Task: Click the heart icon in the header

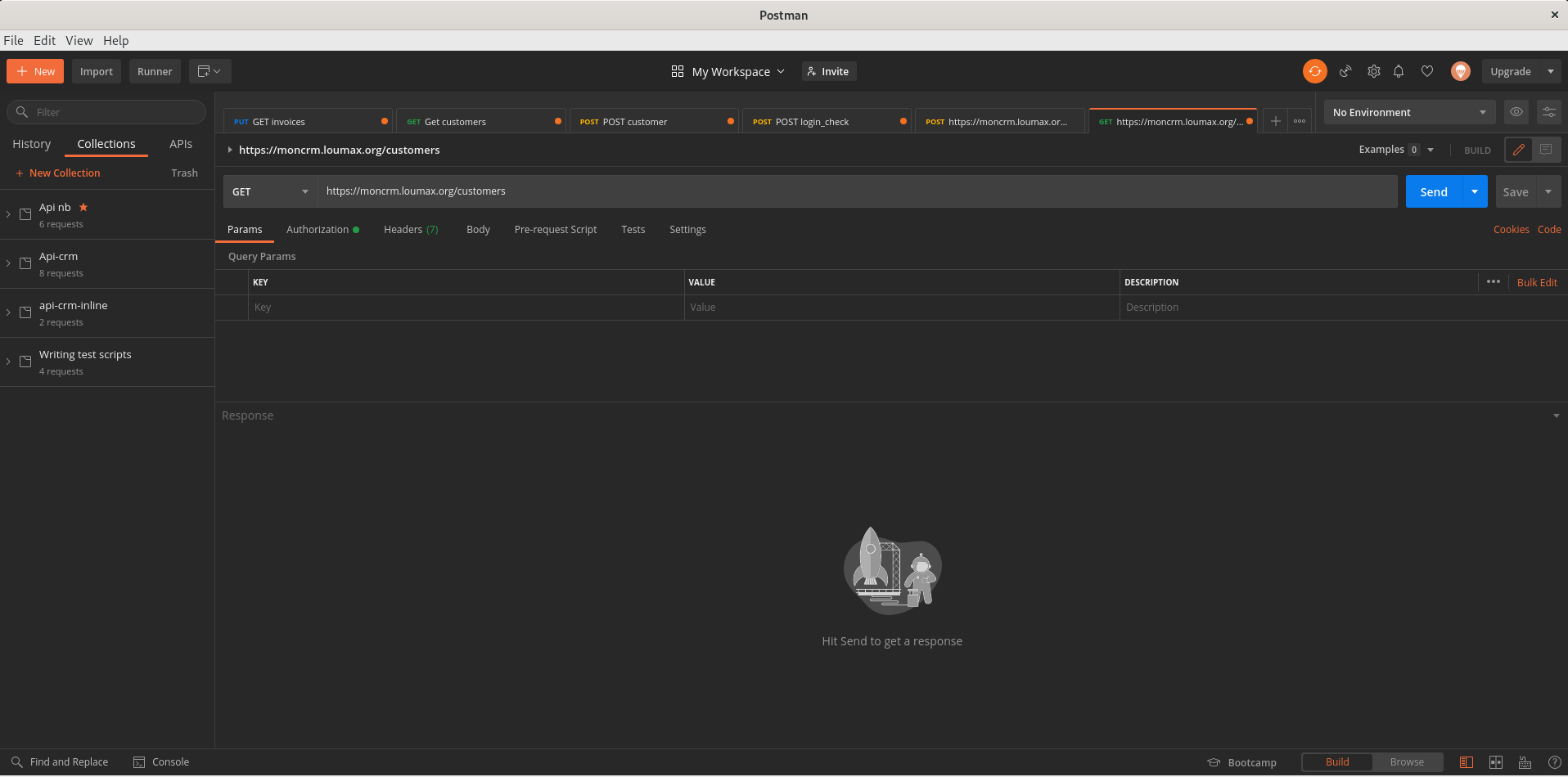Action: click(1426, 71)
